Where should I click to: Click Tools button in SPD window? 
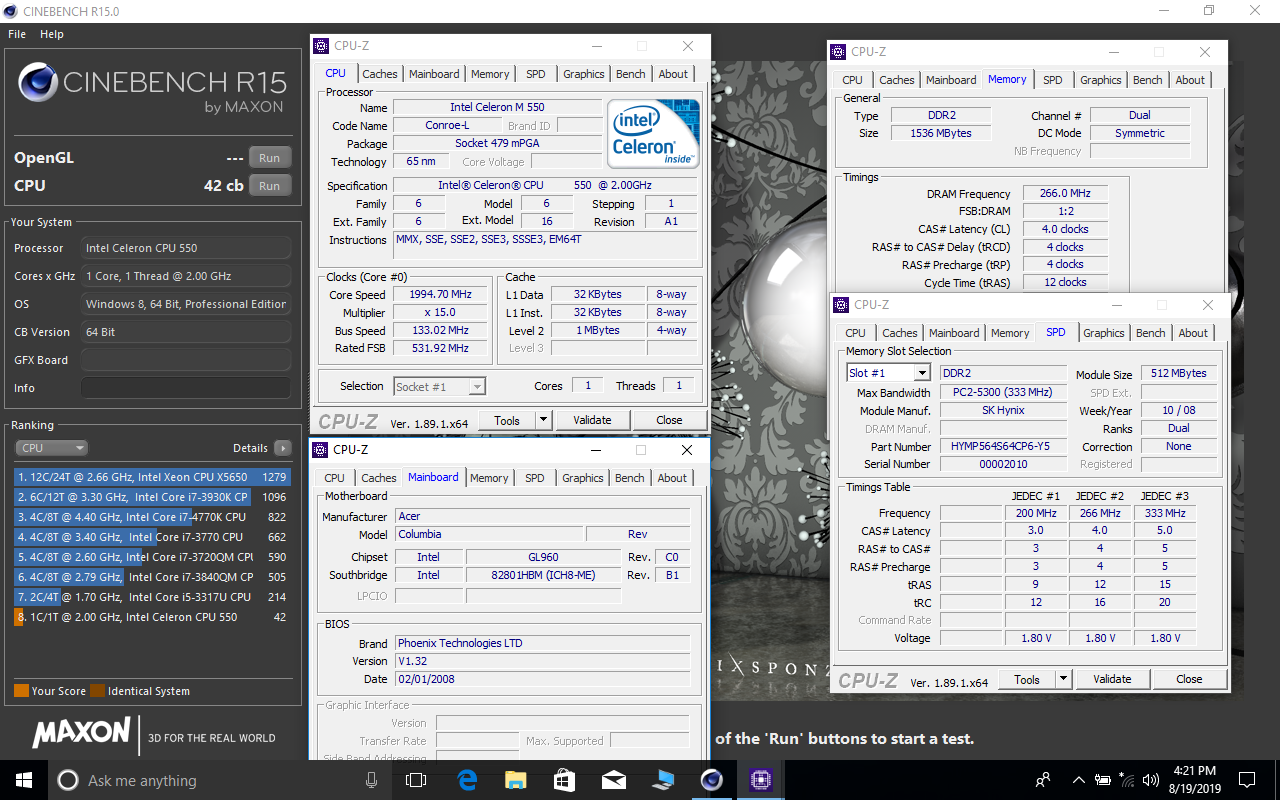[1027, 679]
